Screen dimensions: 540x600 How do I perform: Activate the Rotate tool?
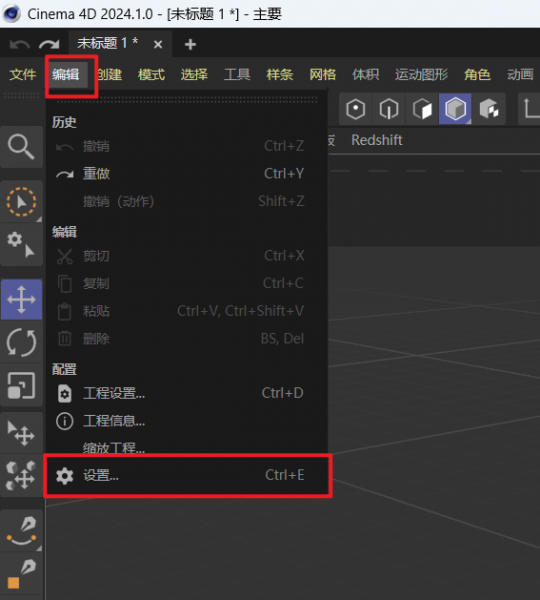(21, 342)
